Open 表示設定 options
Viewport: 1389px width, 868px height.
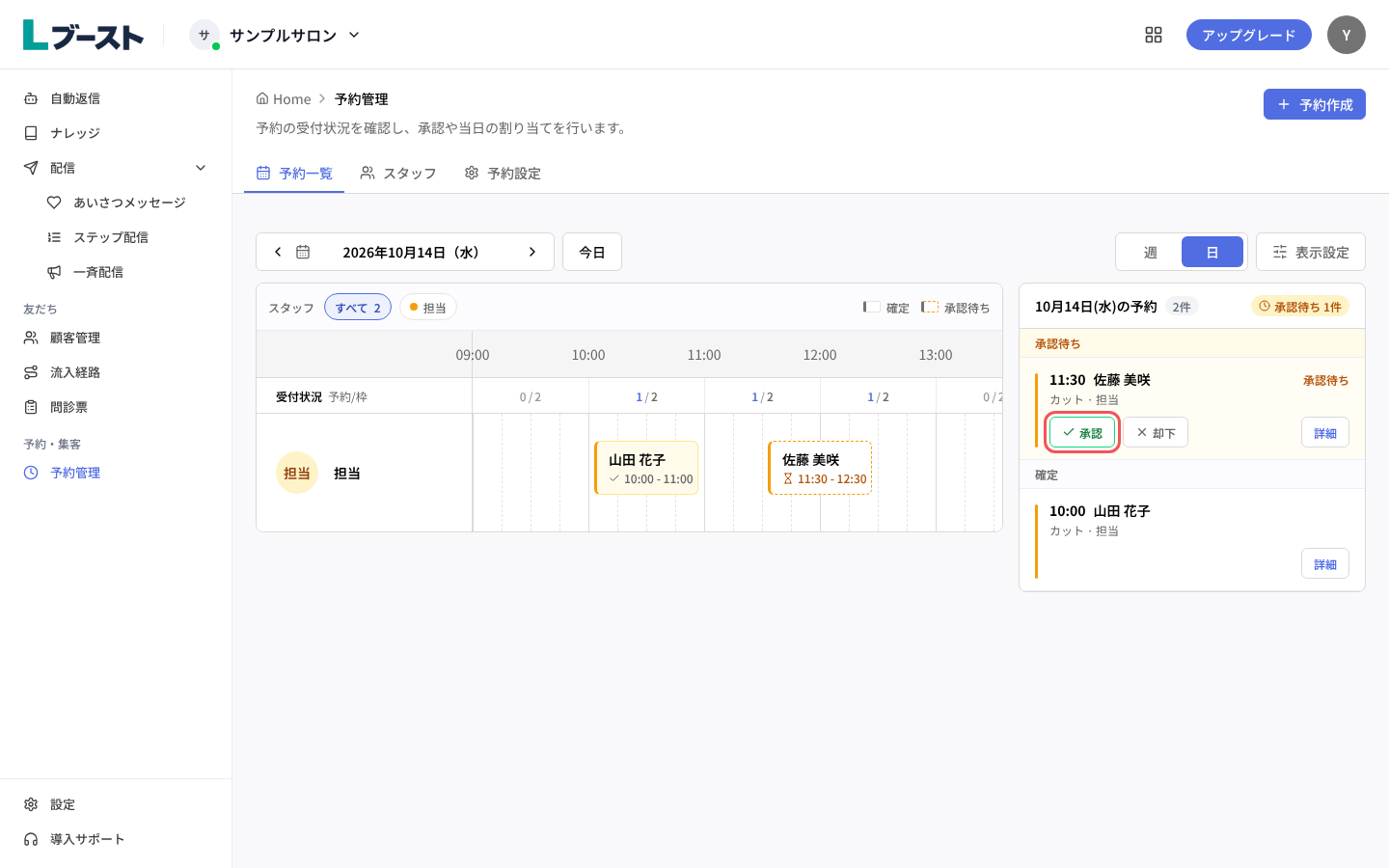[x=1311, y=252]
